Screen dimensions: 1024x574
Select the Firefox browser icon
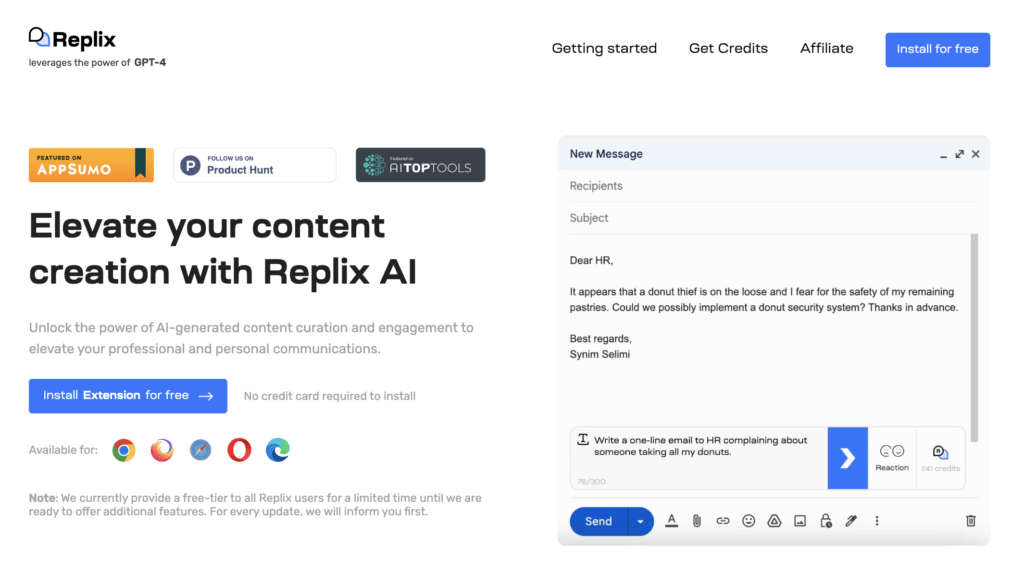pyautogui.click(x=162, y=450)
